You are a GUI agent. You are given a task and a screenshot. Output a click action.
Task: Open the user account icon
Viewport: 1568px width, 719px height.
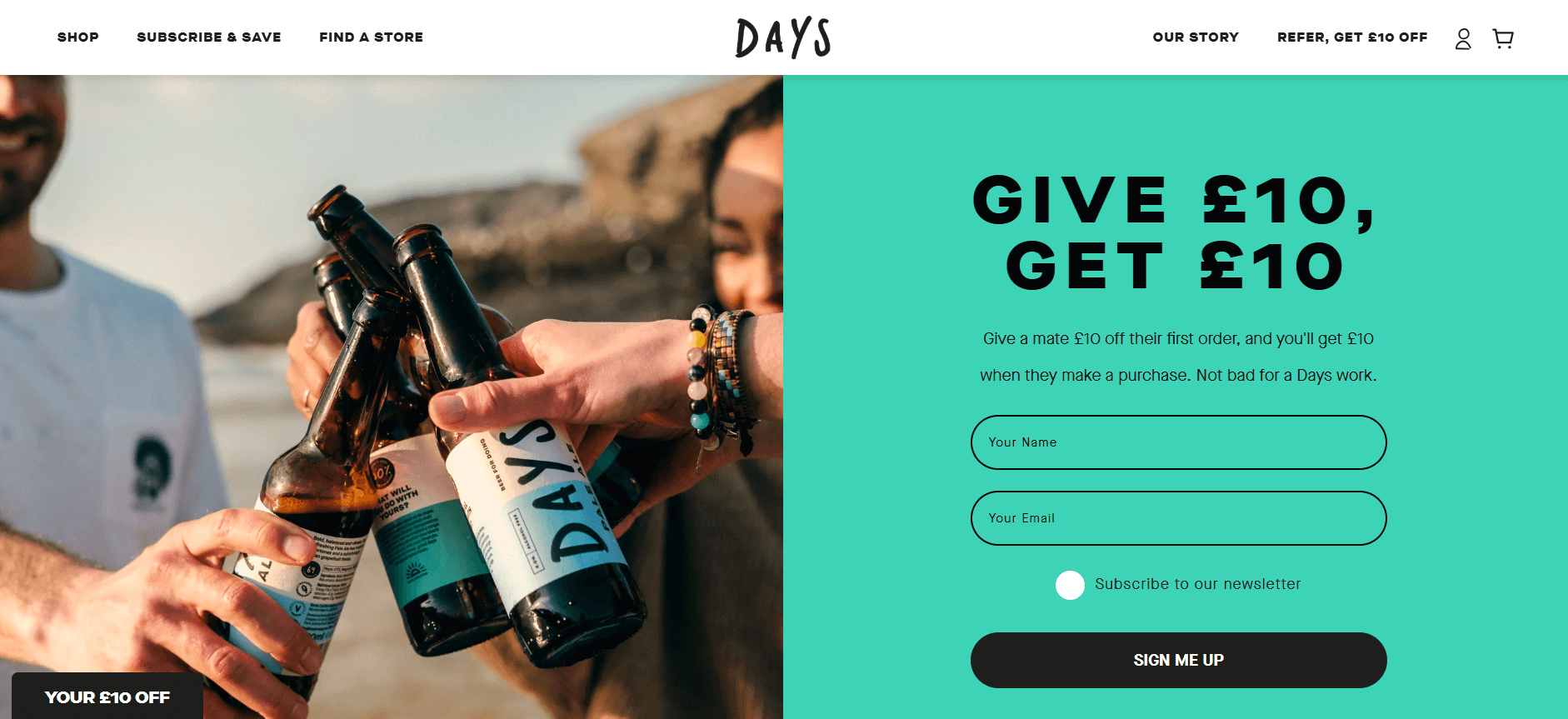(1463, 38)
